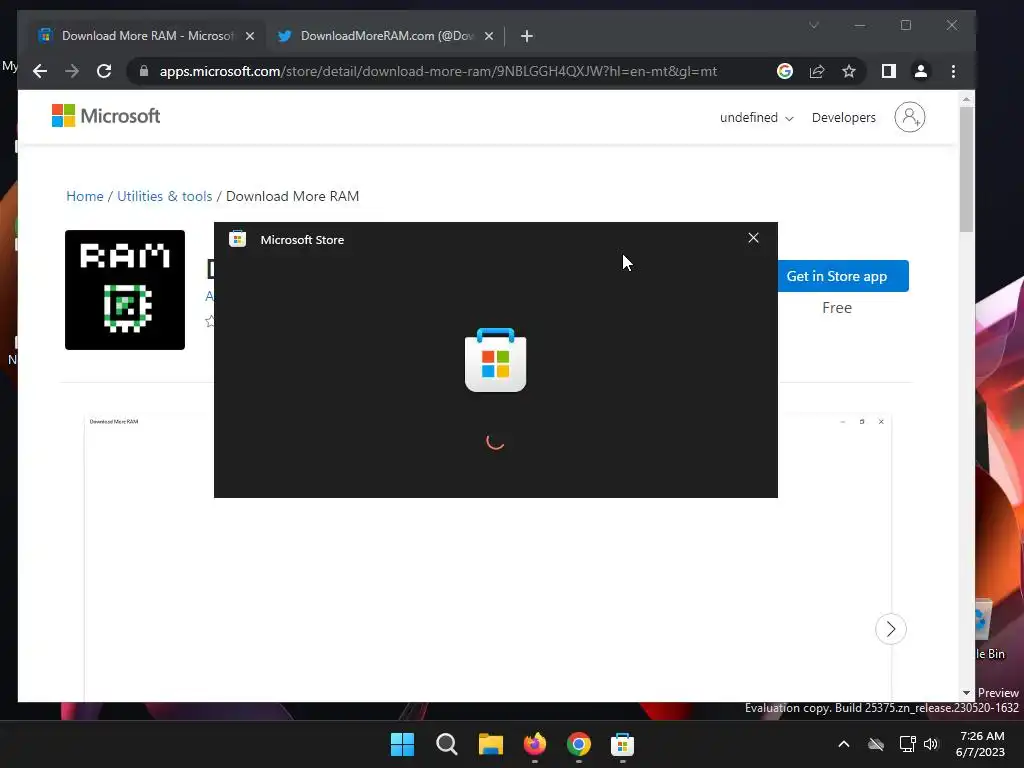Click the app screenshot preview image
The width and height of the screenshot is (1024, 768).
488,558
